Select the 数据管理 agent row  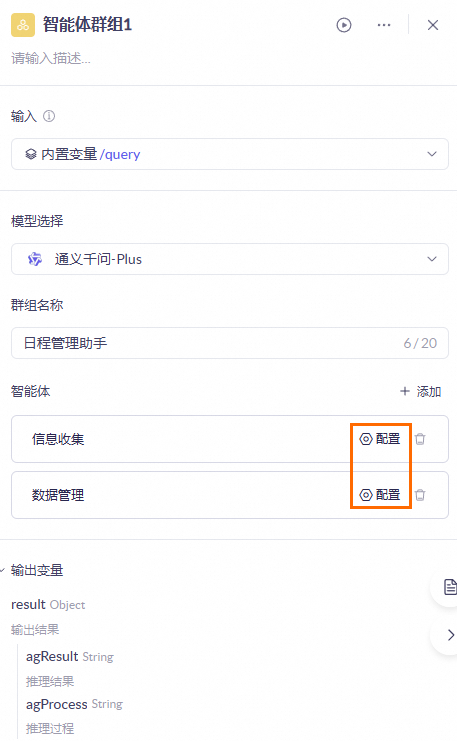[x=230, y=495]
